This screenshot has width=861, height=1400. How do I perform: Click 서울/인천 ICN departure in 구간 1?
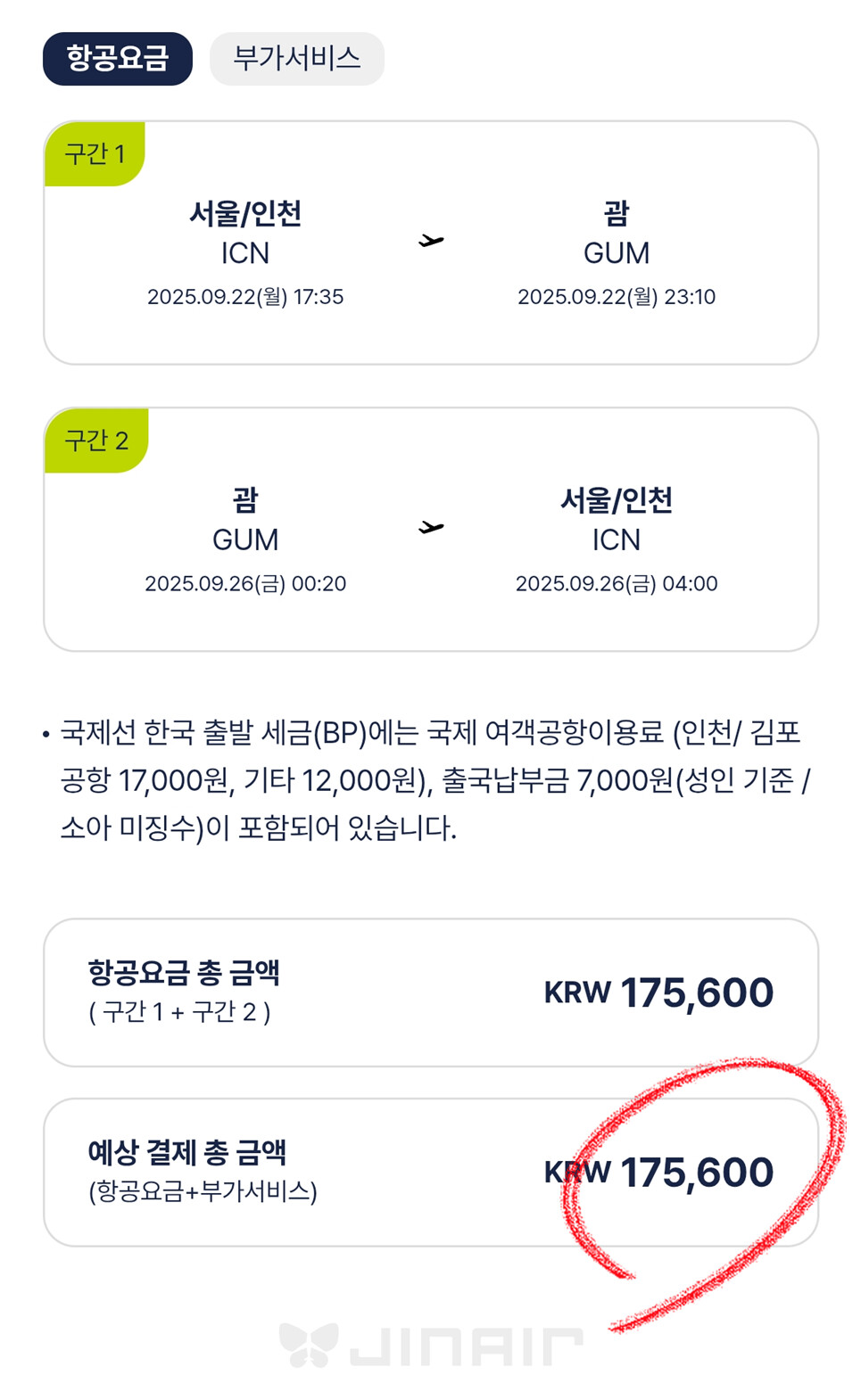click(x=245, y=233)
